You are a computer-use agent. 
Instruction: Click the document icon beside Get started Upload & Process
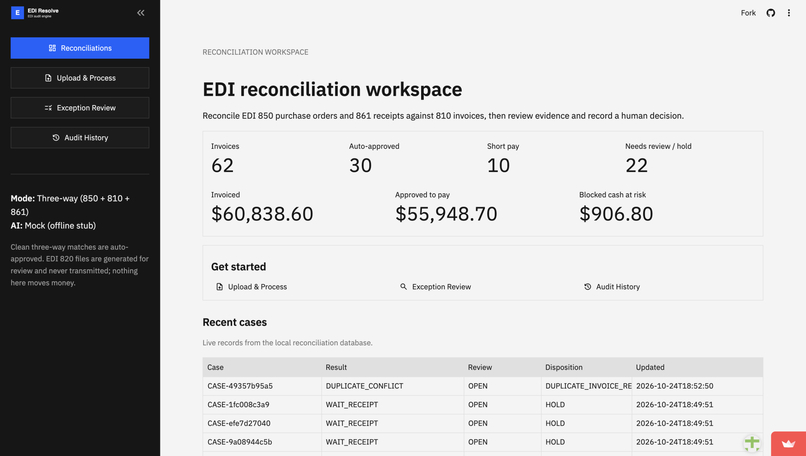pos(219,287)
